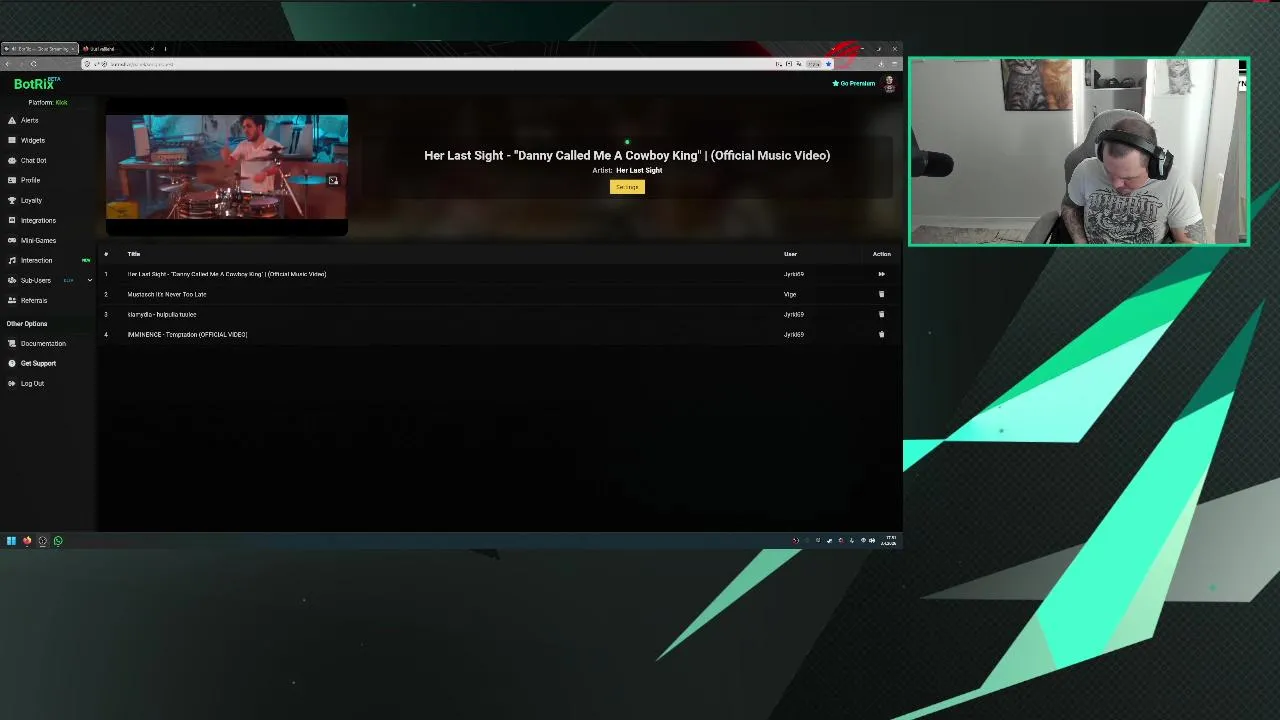Open WhatsApp from the taskbar
1280x720 pixels.
tap(58, 541)
